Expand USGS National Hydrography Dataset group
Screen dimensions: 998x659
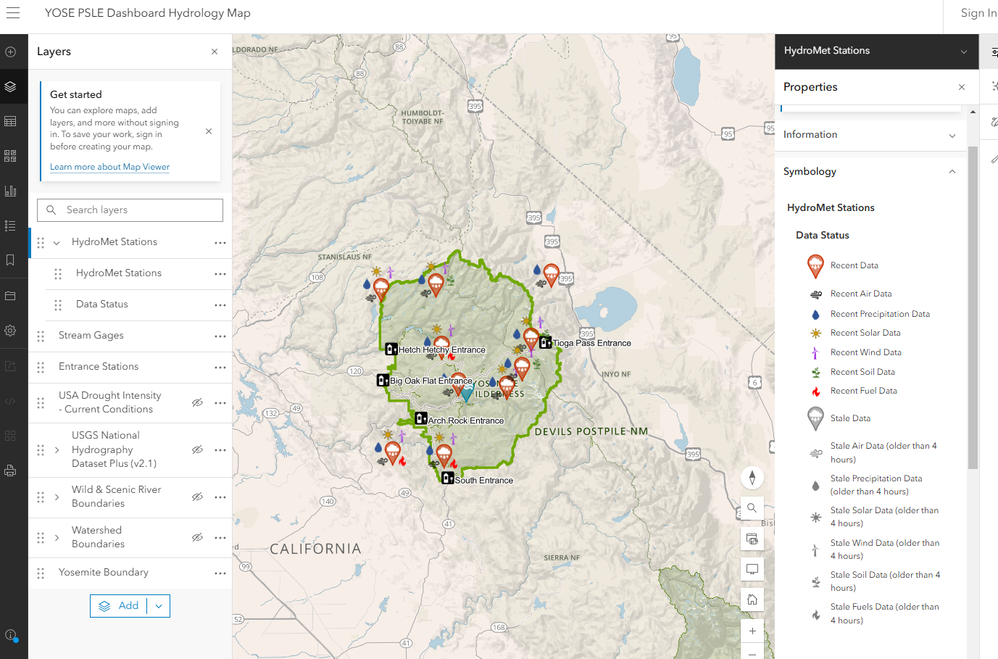[57, 450]
